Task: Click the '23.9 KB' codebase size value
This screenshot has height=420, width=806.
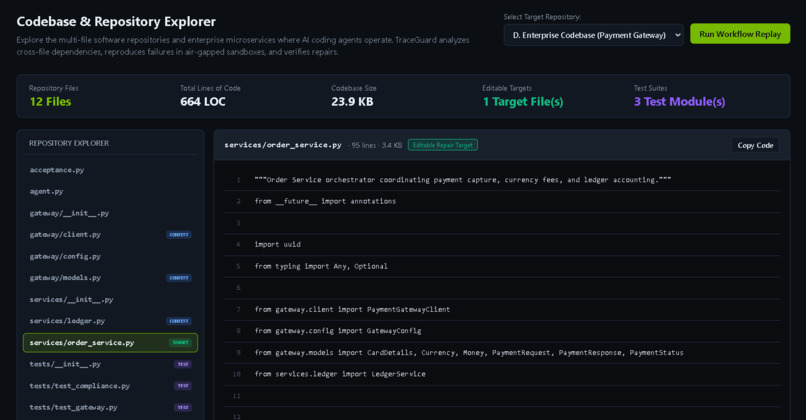Action: 352,102
